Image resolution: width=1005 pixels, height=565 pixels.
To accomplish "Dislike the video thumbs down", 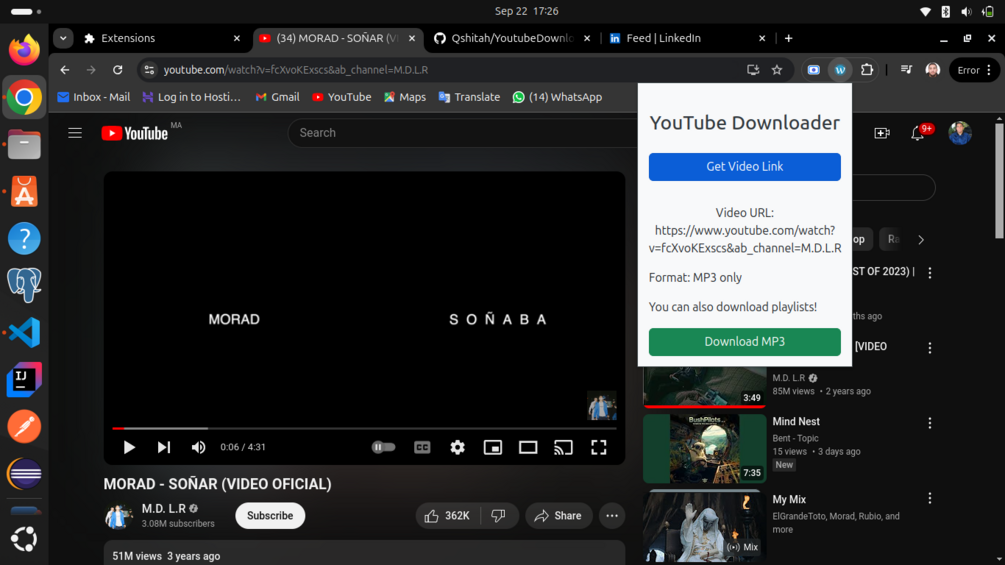I will coord(499,516).
